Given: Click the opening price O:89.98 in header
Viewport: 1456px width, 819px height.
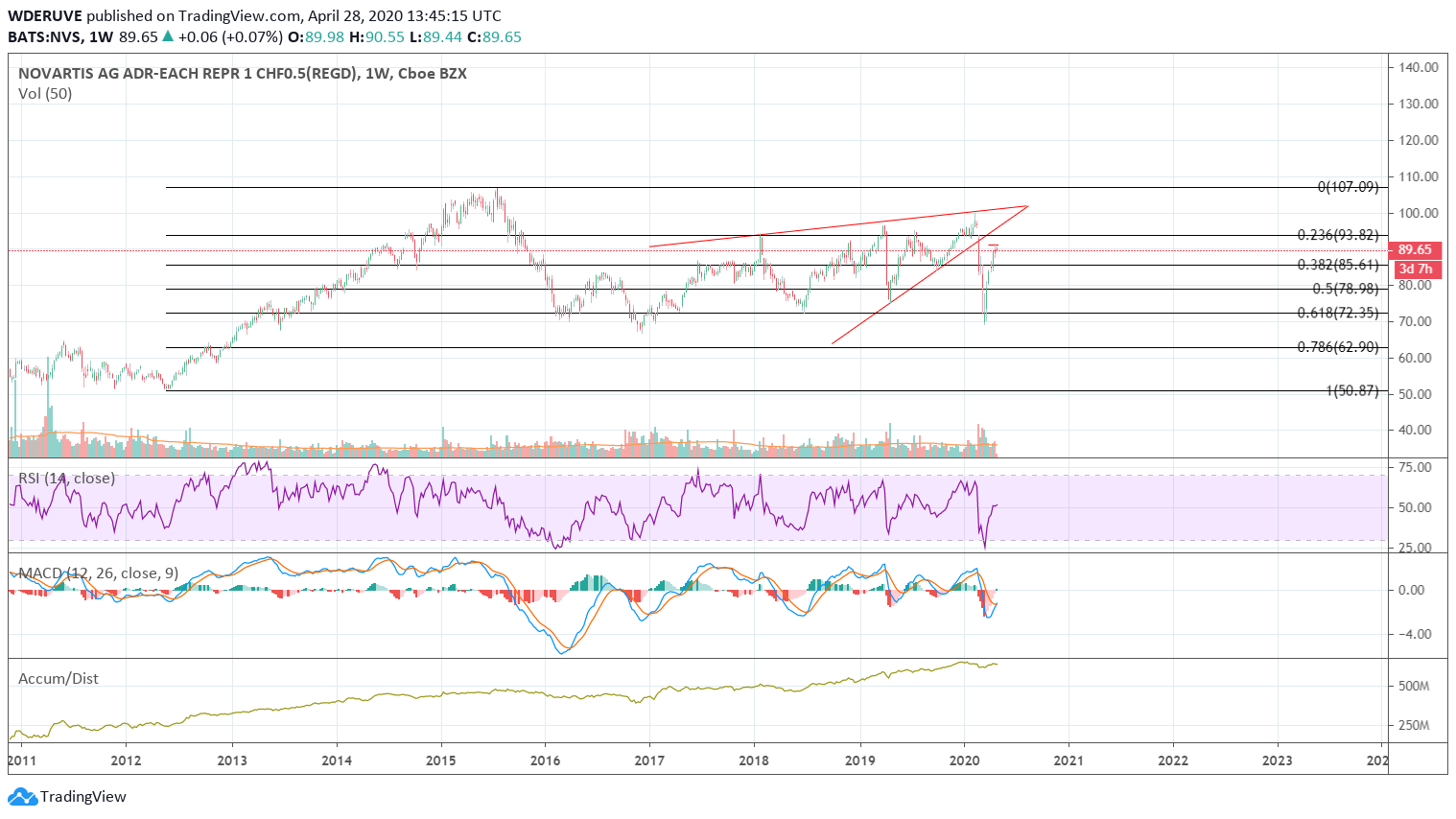Looking at the screenshot, I should click(316, 36).
